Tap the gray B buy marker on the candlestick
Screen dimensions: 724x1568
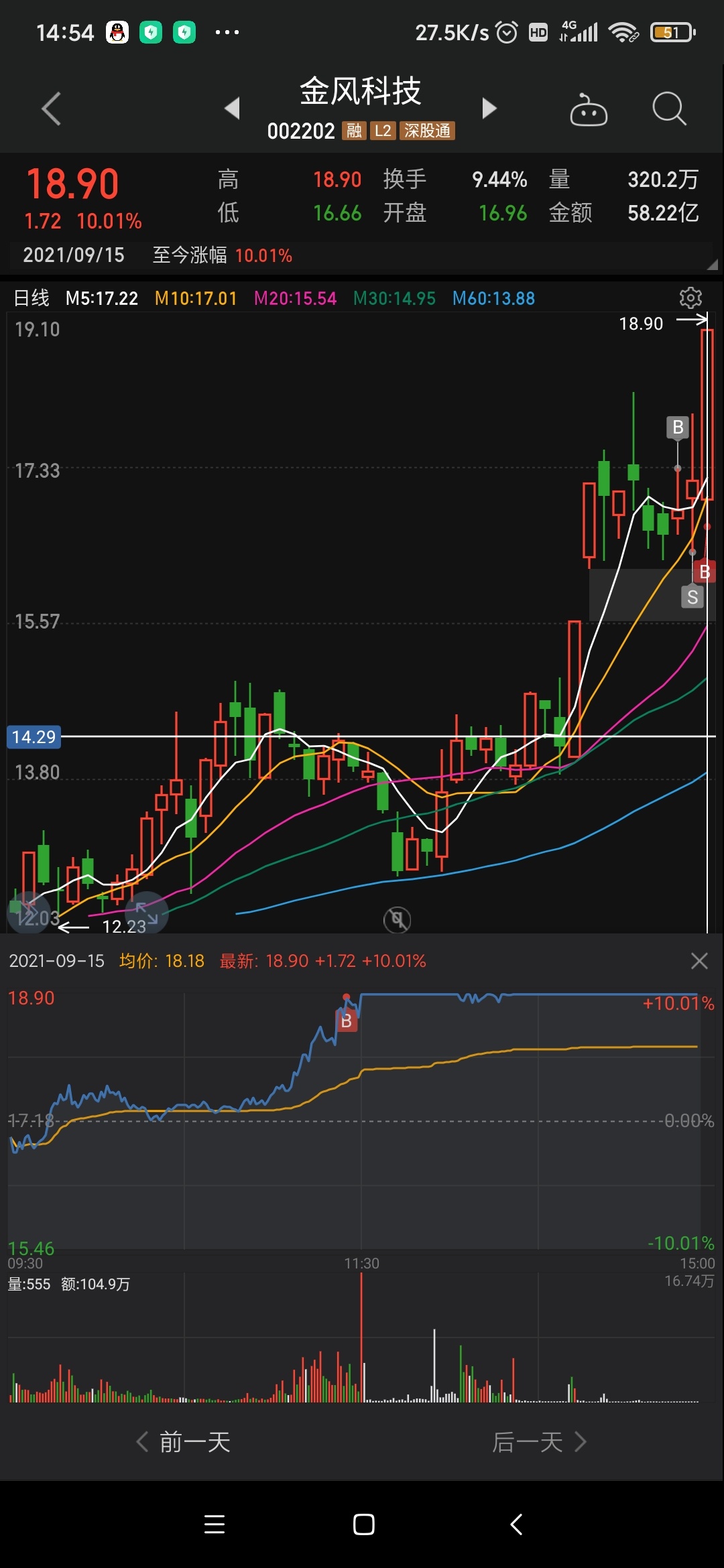coord(678,427)
